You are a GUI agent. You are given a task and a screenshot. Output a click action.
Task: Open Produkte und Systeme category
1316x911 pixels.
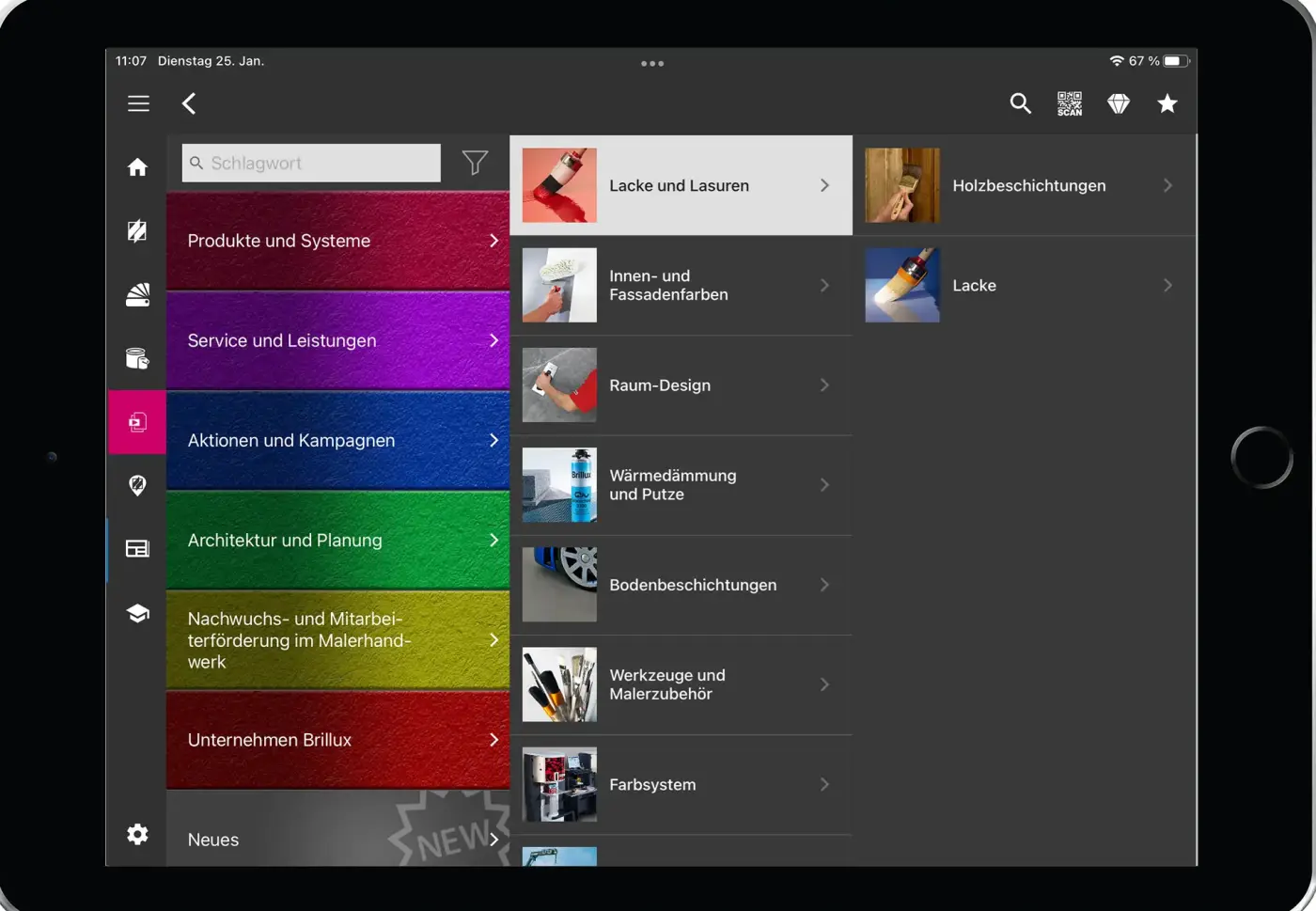click(x=337, y=241)
